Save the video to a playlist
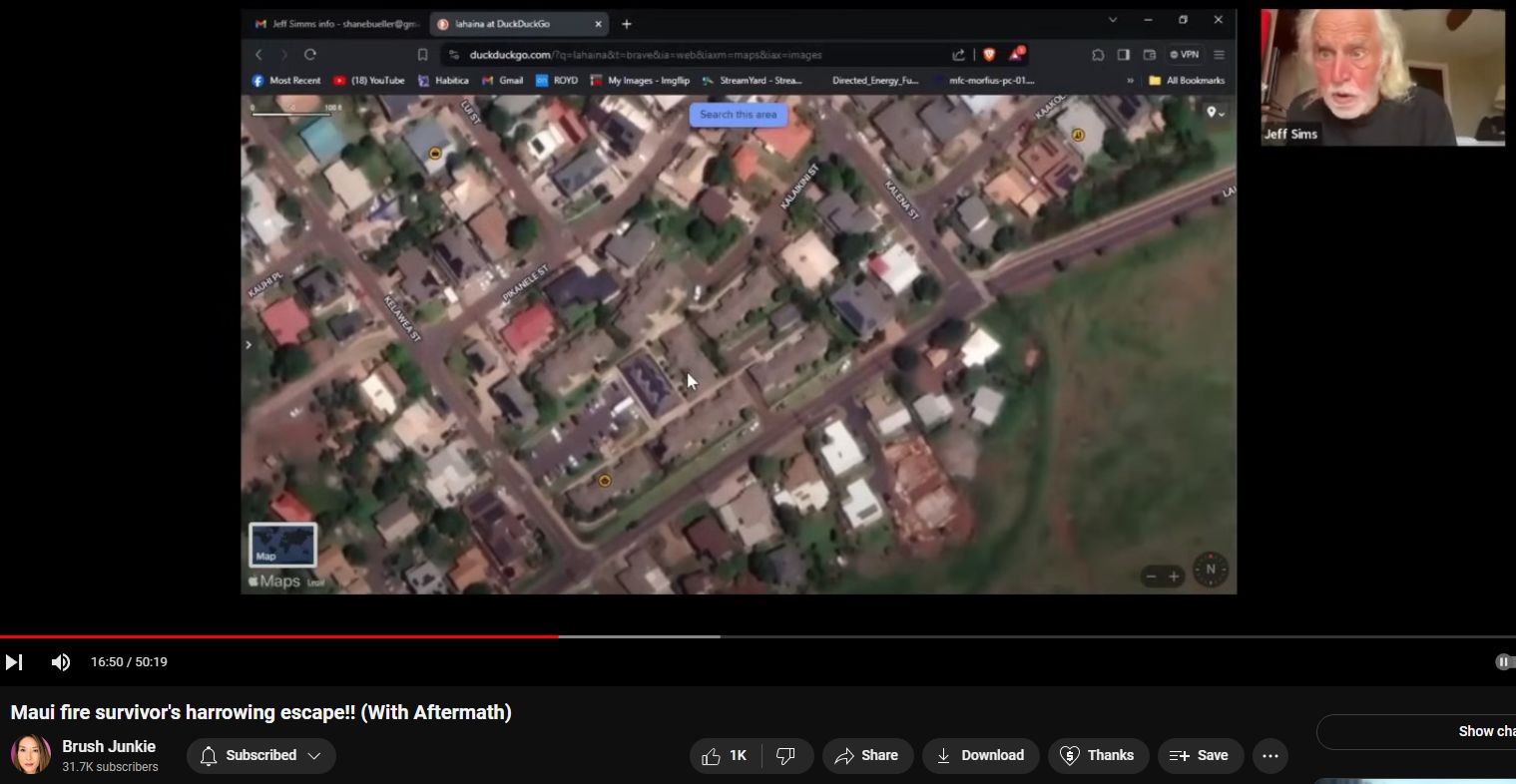This screenshot has width=1516, height=784. point(1200,756)
